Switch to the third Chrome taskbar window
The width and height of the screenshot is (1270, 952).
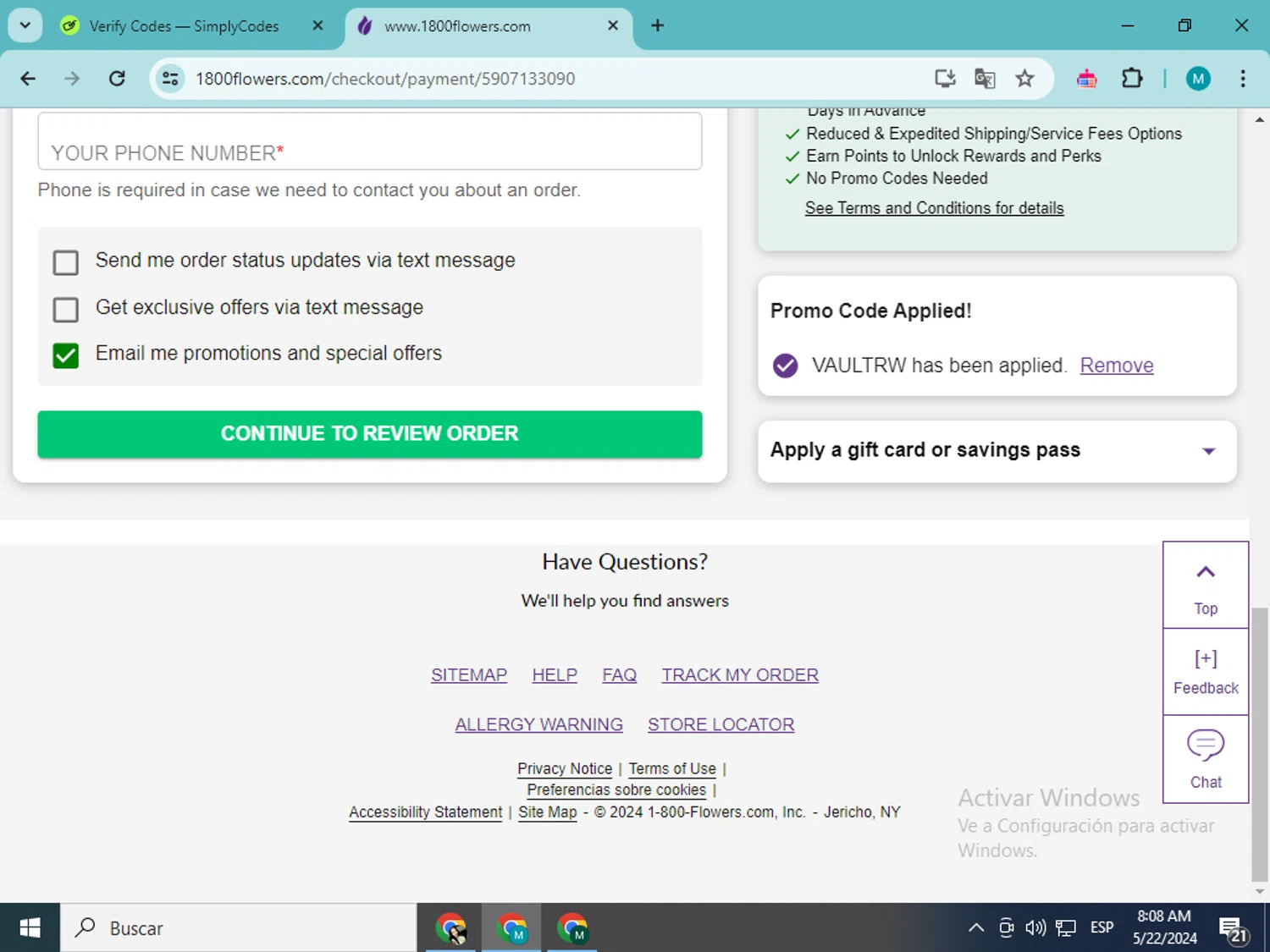(573, 928)
